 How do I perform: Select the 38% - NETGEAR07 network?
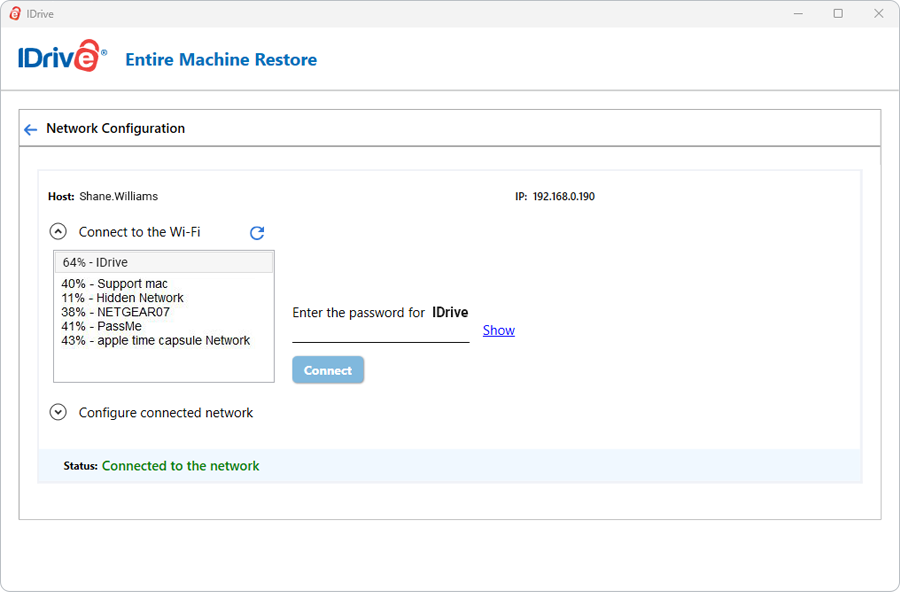[x=115, y=312]
